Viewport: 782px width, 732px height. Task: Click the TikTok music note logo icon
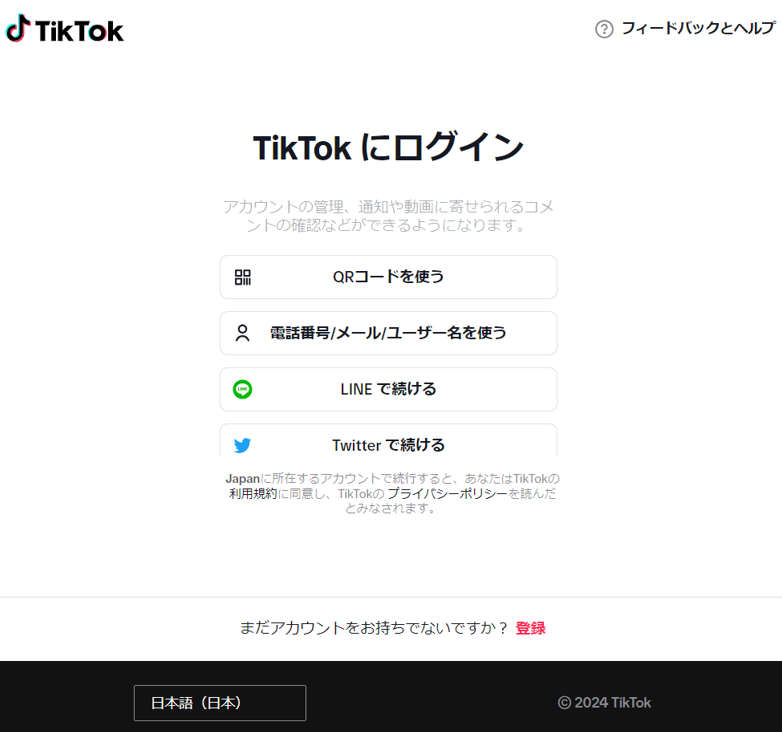tap(18, 28)
